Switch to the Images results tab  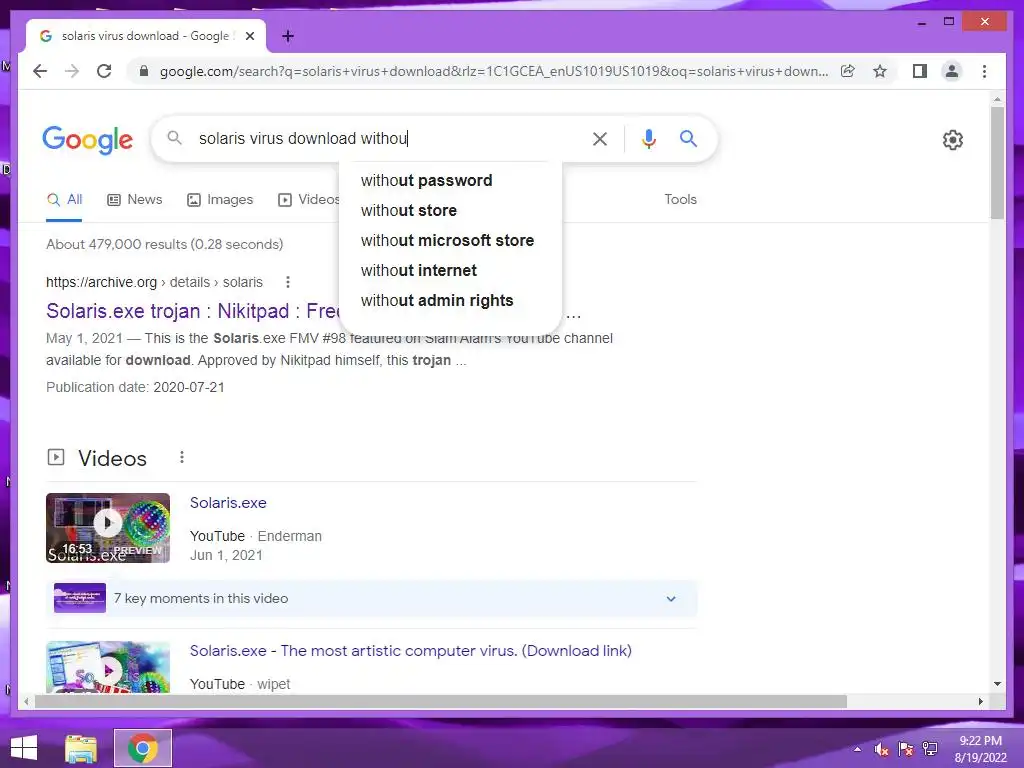coord(220,200)
